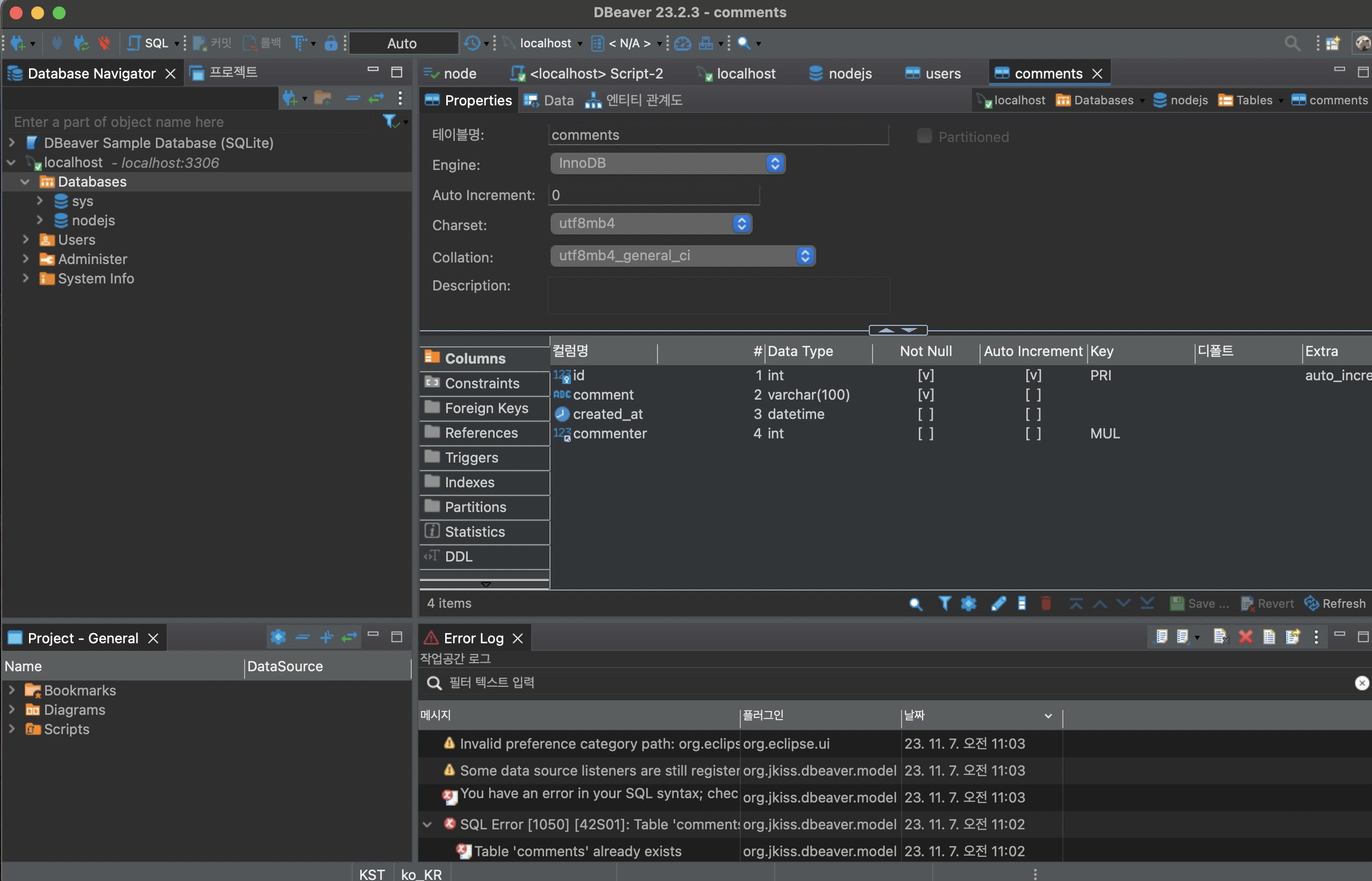Click the gear icon in Project panel
This screenshot has width=1372, height=881.
tap(278, 637)
